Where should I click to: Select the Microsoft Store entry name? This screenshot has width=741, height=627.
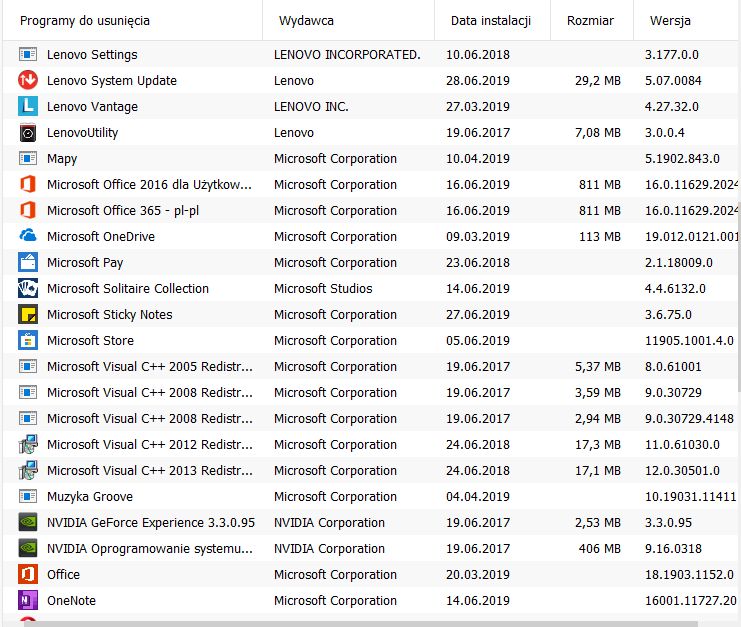[90, 340]
